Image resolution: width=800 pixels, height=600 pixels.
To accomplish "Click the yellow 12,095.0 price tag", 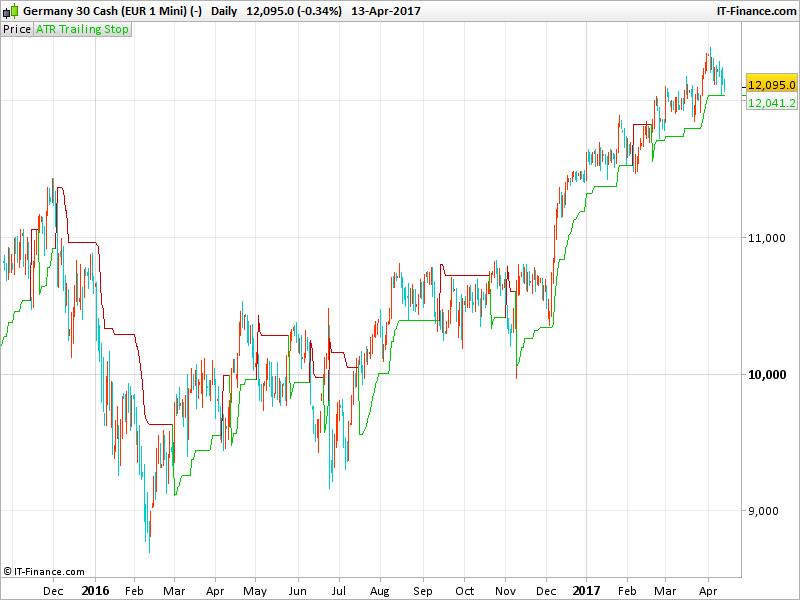I will (x=771, y=85).
